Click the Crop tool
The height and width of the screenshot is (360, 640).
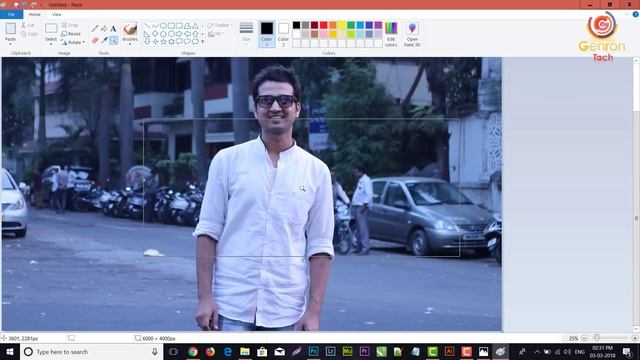pos(69,25)
